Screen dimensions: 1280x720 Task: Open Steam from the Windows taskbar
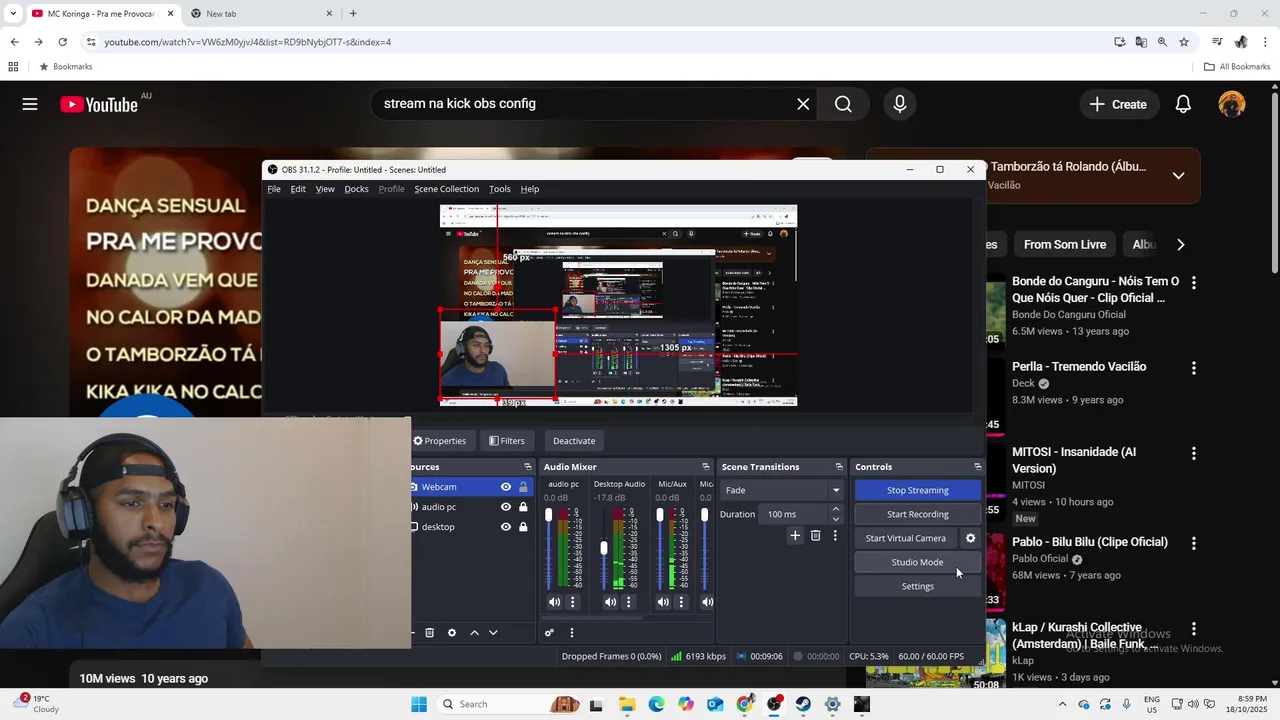tap(803, 704)
